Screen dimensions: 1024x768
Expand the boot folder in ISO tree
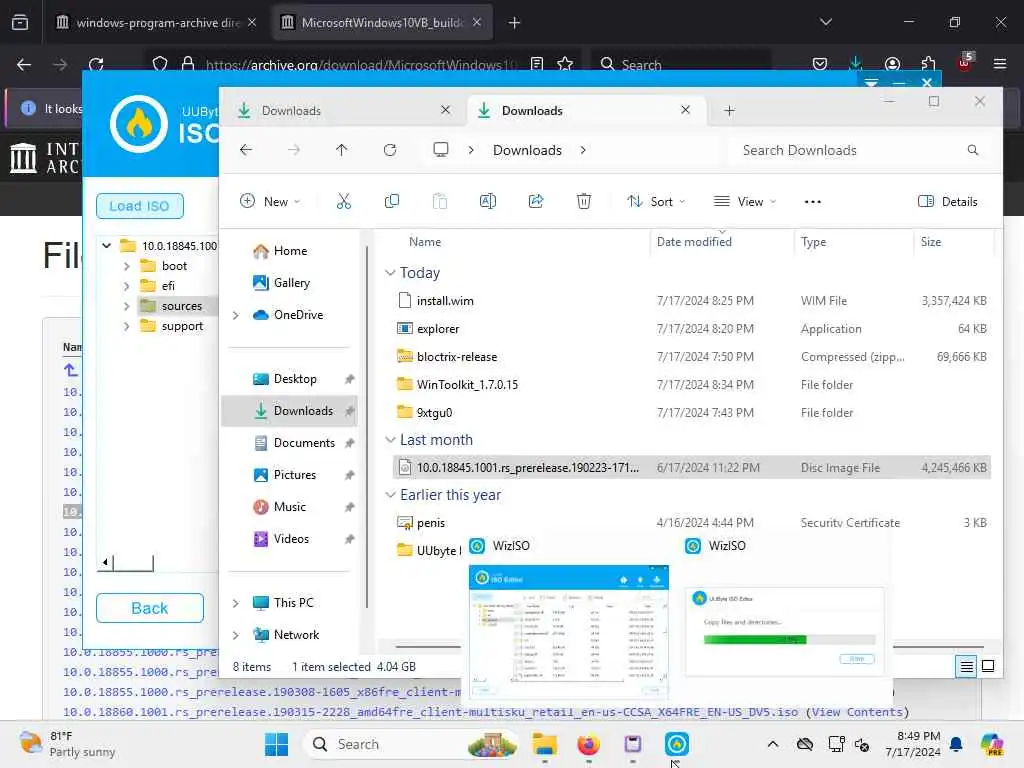click(127, 266)
